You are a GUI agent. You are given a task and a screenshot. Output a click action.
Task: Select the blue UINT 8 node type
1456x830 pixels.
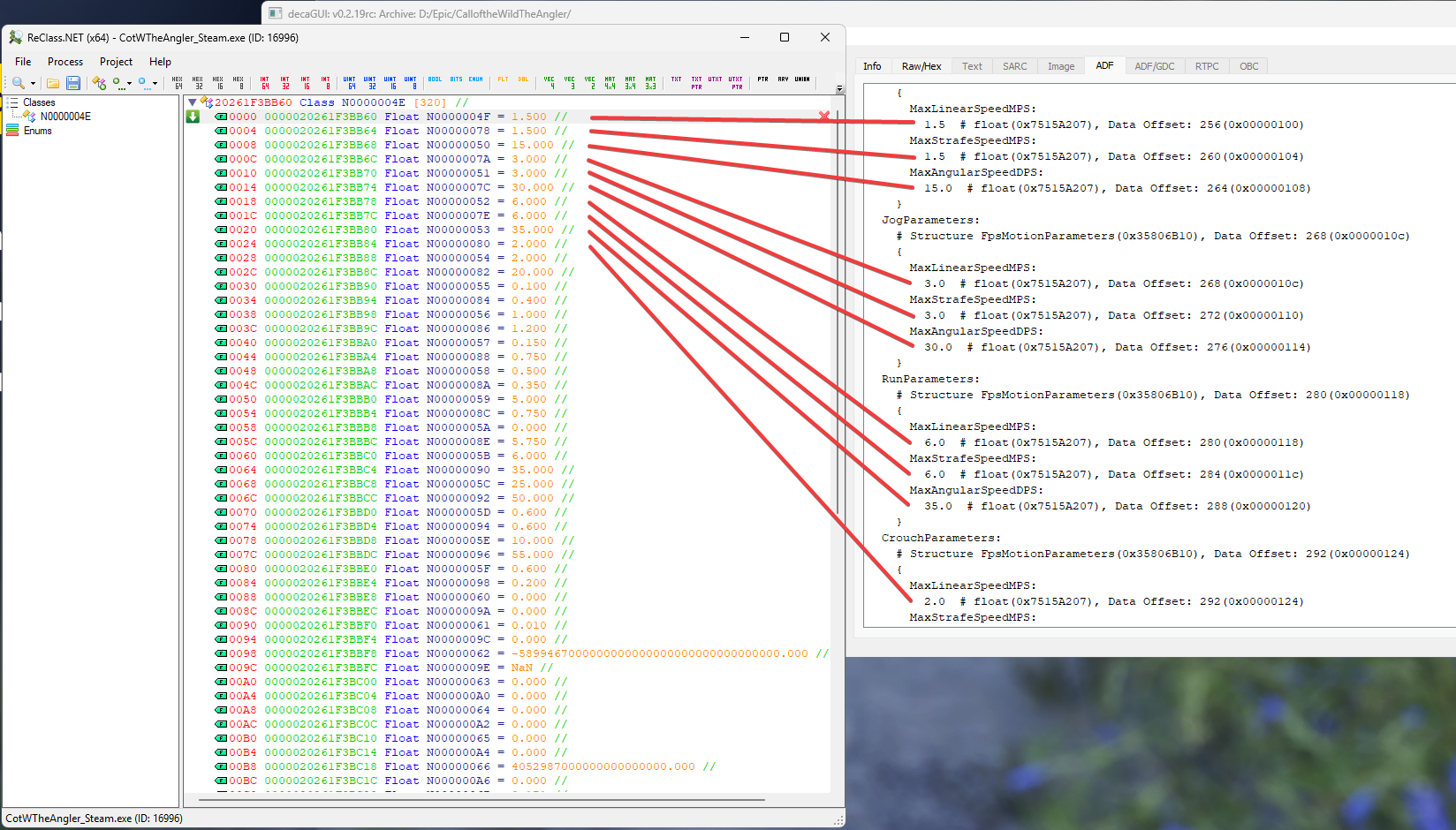click(411, 82)
